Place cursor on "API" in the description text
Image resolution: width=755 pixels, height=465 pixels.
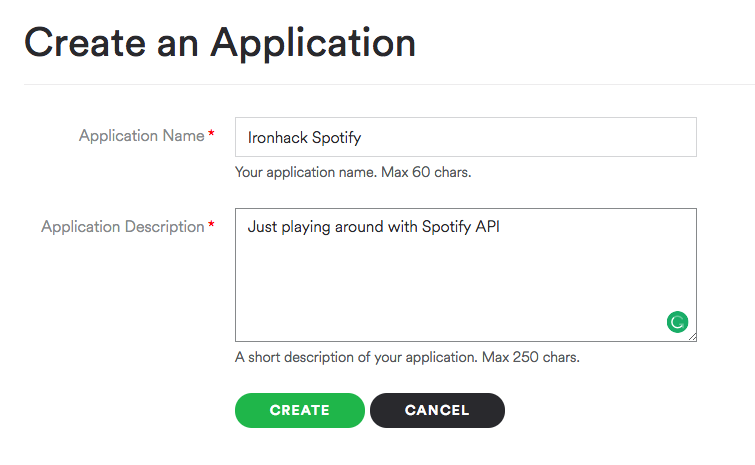[487, 227]
